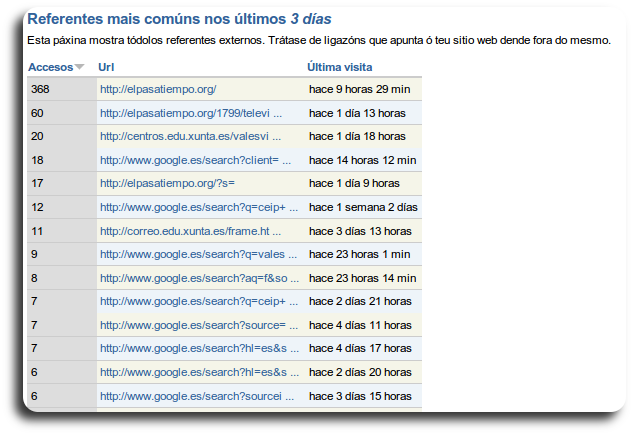
Task: Open the google.es/search?q=vales link
Action: click(199, 254)
